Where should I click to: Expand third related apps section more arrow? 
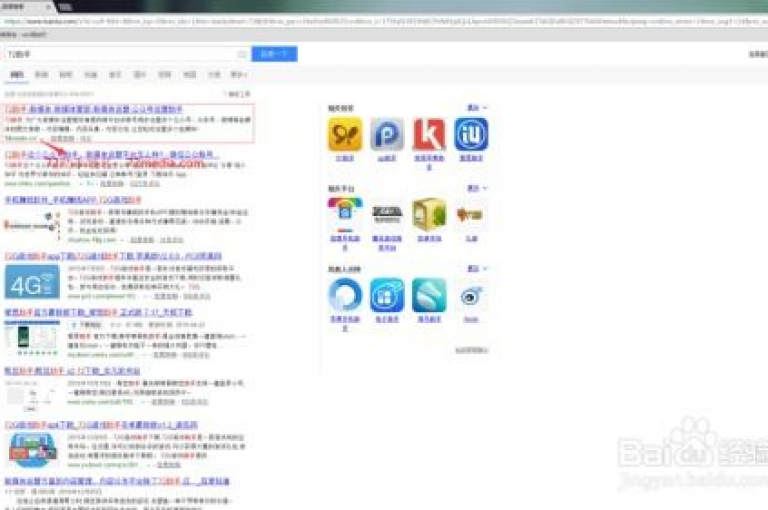pyautogui.click(x=477, y=268)
